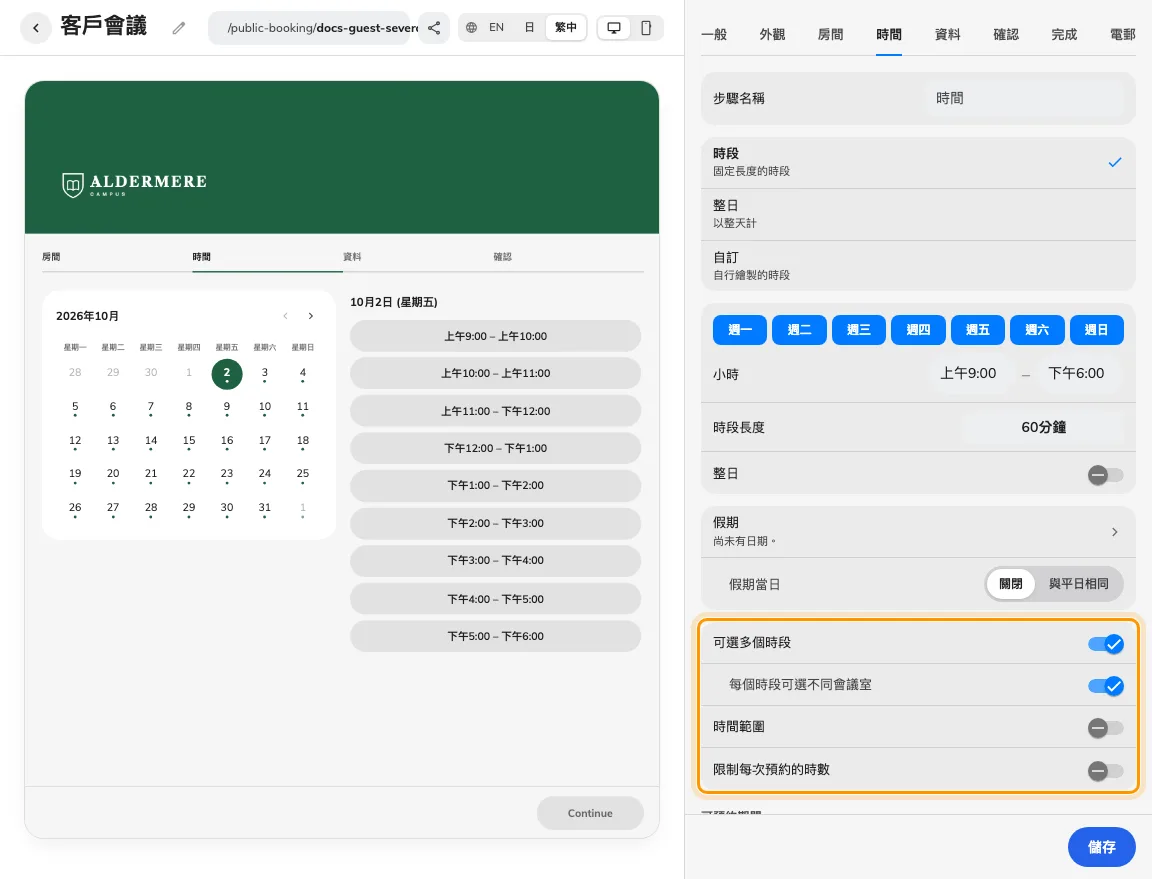Select 日 Japanese language option
The height and width of the screenshot is (879, 1152).
point(529,27)
